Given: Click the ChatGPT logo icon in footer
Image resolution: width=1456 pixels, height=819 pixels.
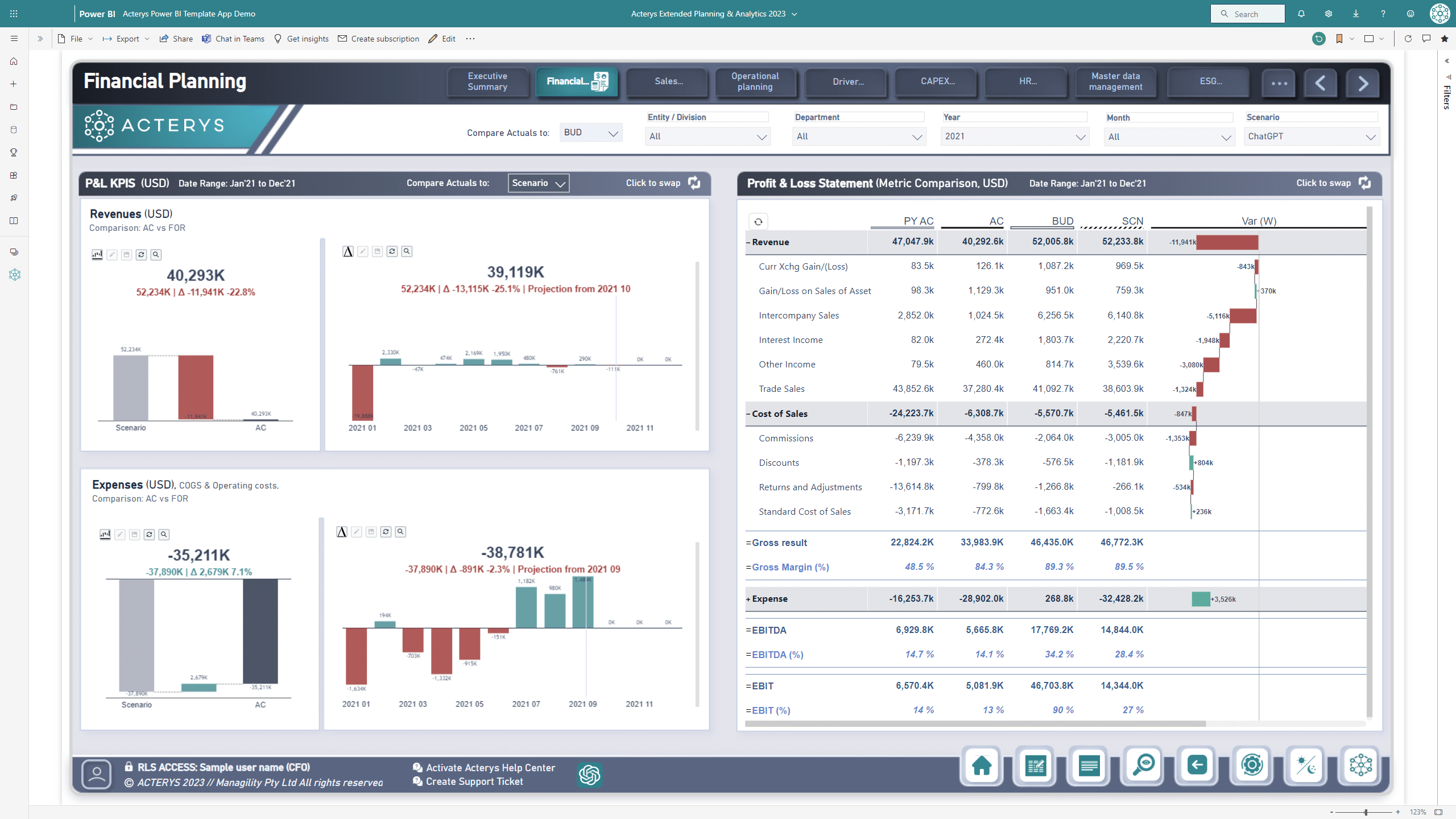Looking at the screenshot, I should click(590, 775).
